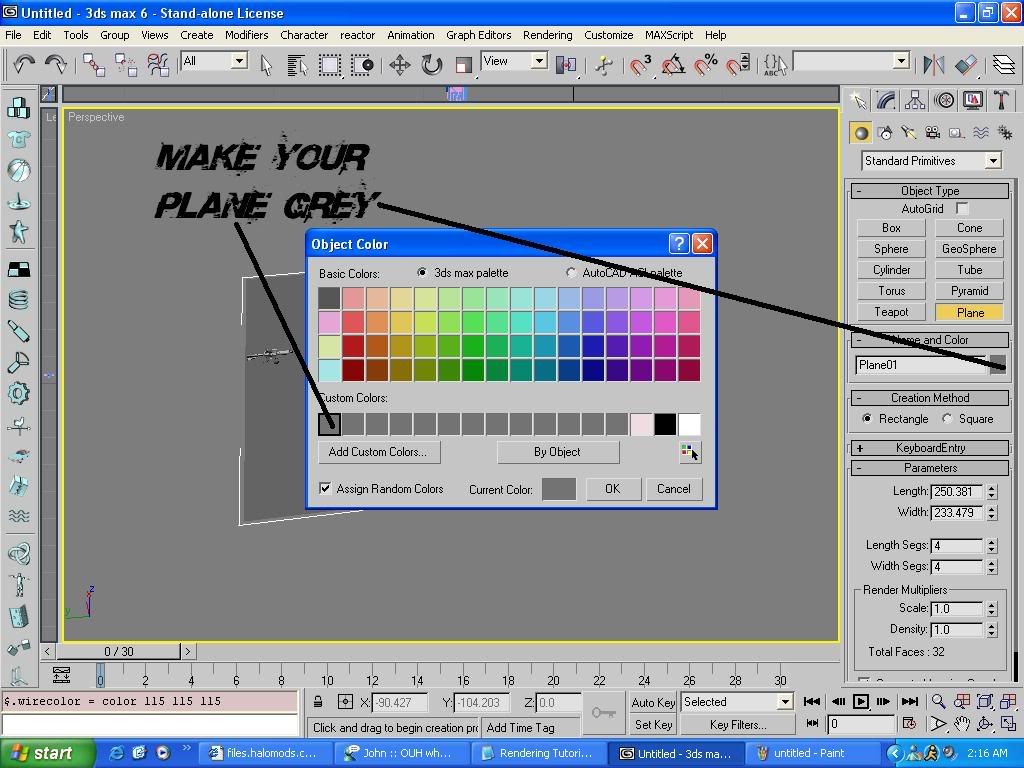1024x768 pixels.
Task: Activate the Select and Uniform Scale tool
Action: (x=464, y=65)
